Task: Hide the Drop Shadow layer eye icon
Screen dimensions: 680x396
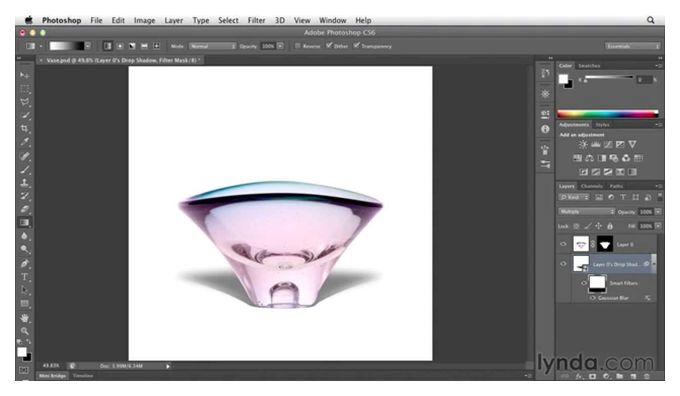Action: pyautogui.click(x=563, y=264)
